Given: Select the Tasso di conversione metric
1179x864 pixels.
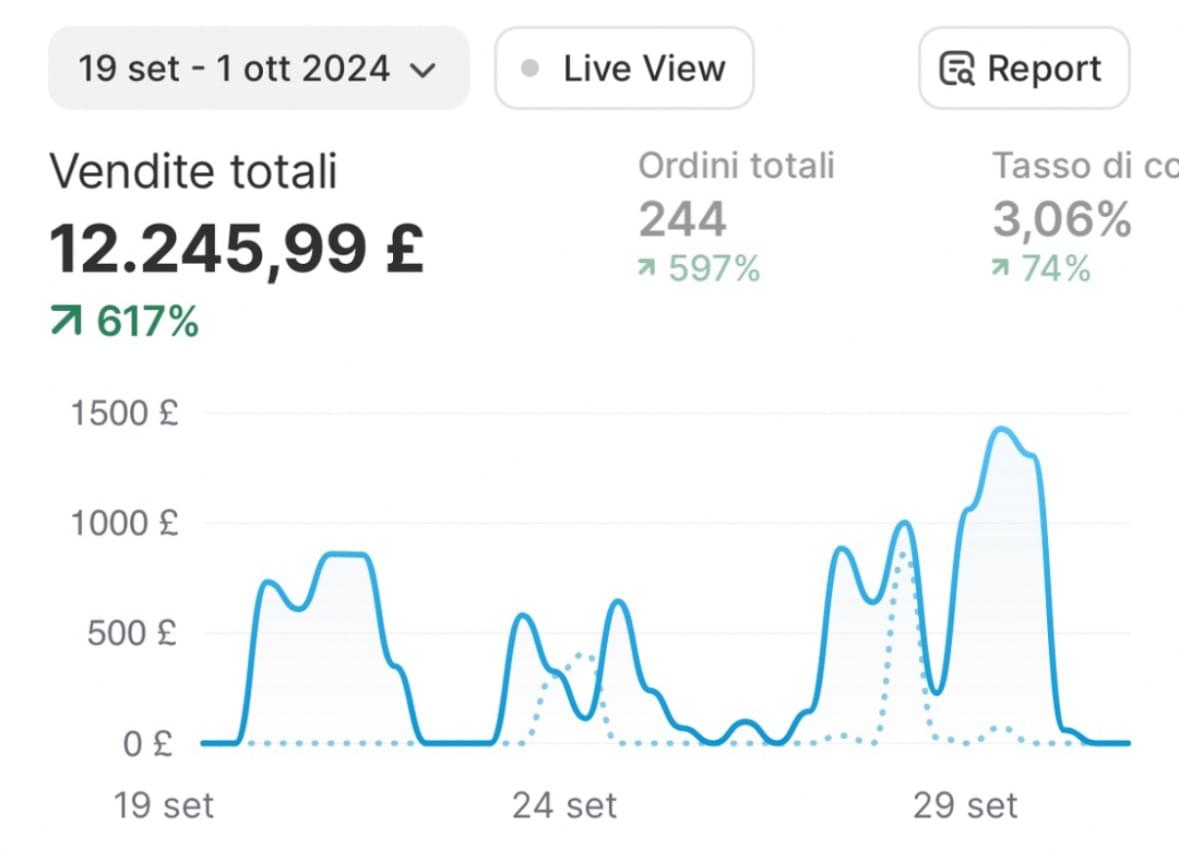Looking at the screenshot, I should tap(1084, 165).
